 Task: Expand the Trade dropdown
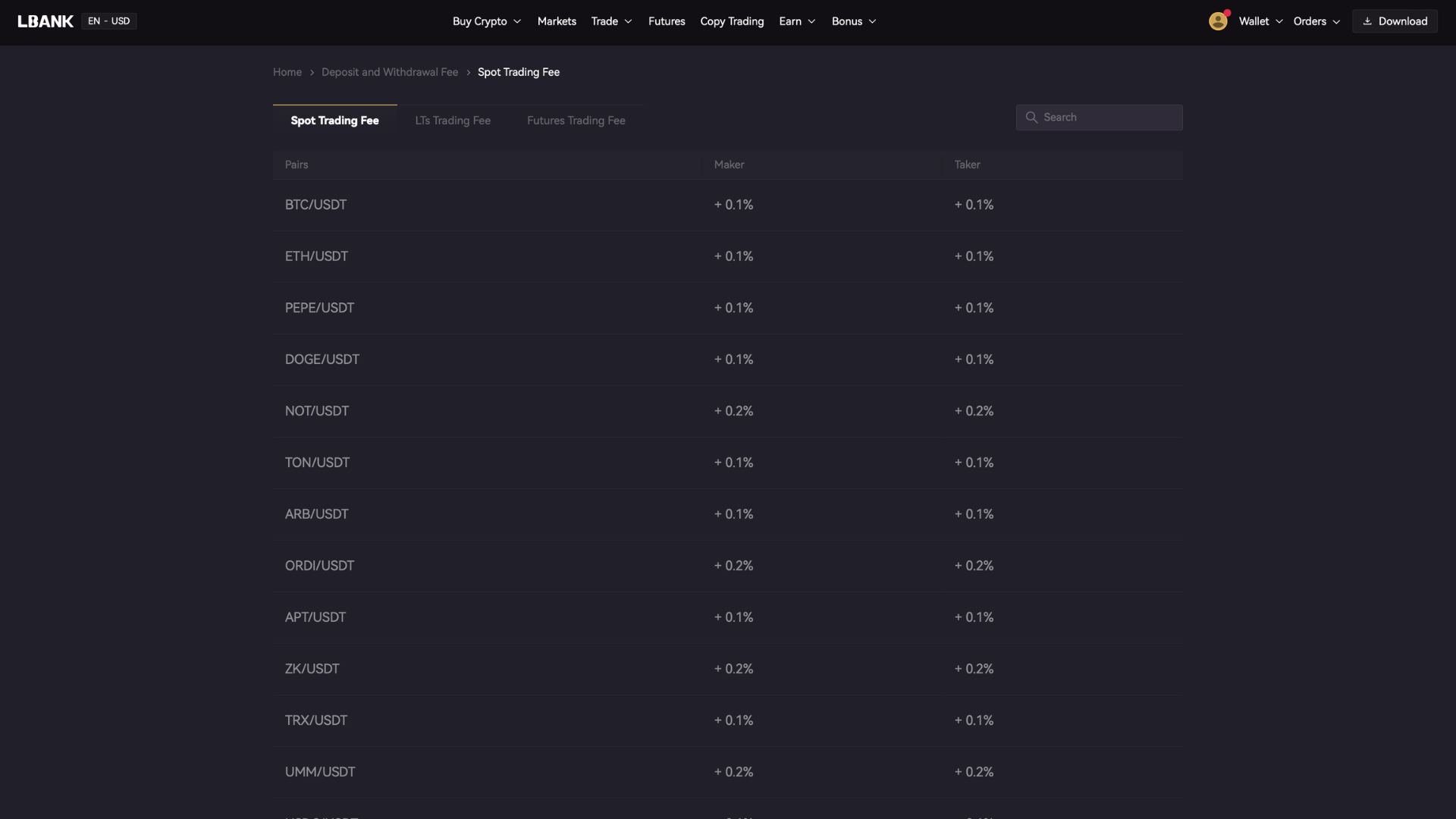(610, 20)
